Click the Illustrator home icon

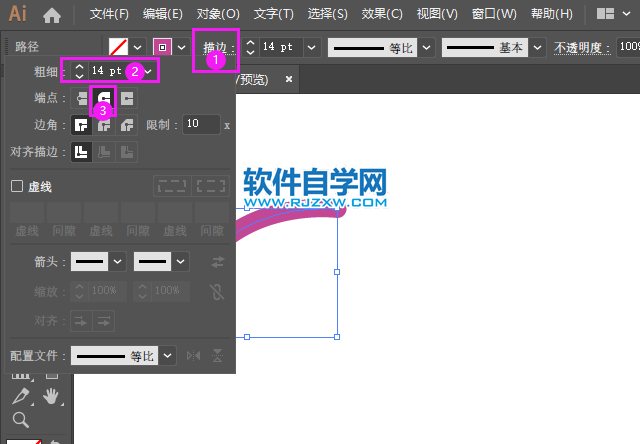(x=52, y=16)
